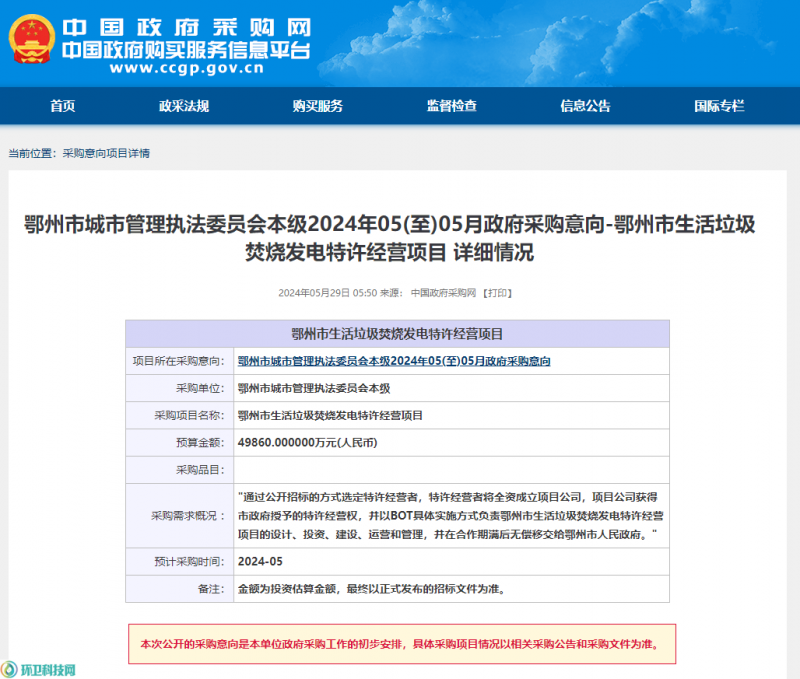Click the budget value 49860.000000万元
This screenshot has height=679, width=800.
click(x=307, y=442)
